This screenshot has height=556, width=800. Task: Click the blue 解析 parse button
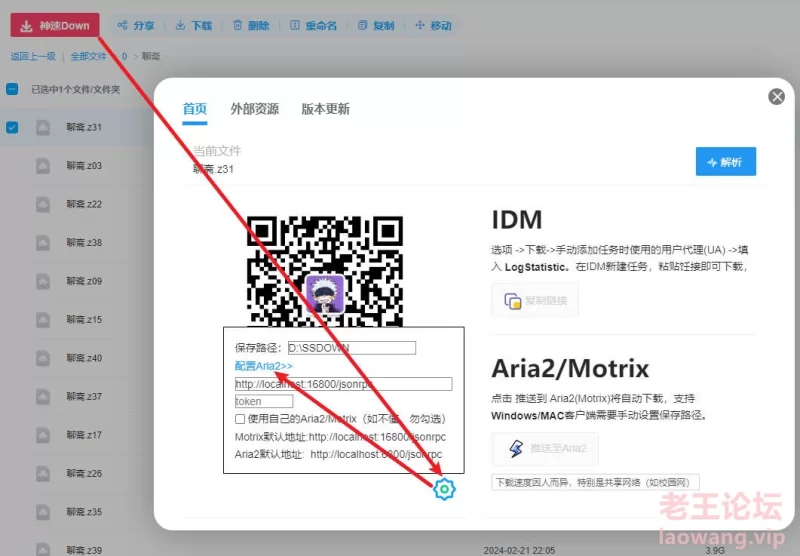(726, 162)
